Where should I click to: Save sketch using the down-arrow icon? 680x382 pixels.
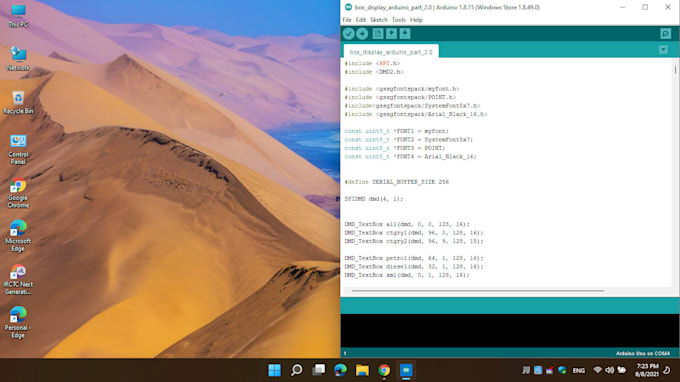point(405,33)
